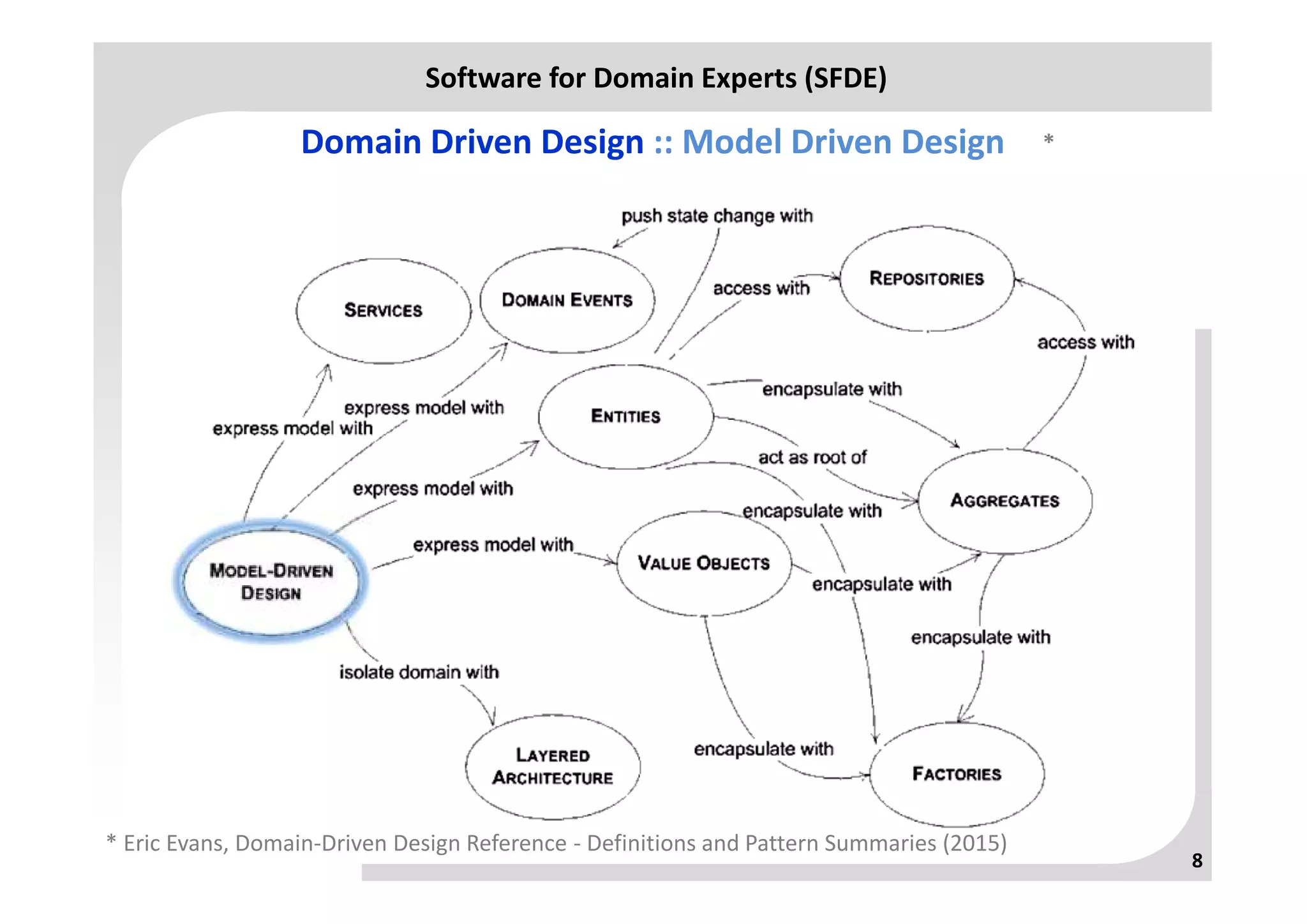Click 'express model with' label pointing to Entities
Image resolution: width=1307 pixels, height=924 pixels.
click(x=433, y=489)
